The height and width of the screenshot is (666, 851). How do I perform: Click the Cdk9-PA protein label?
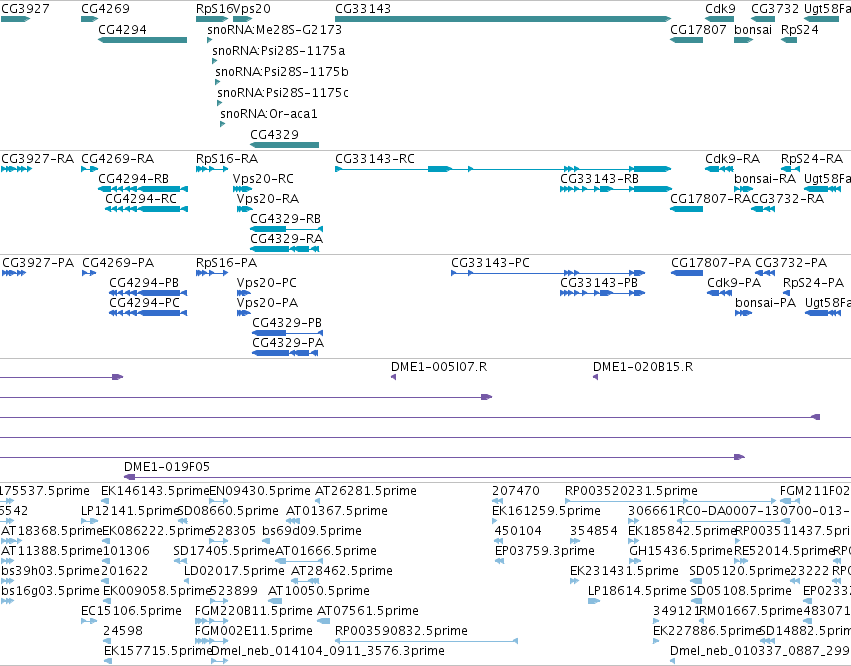(x=734, y=283)
